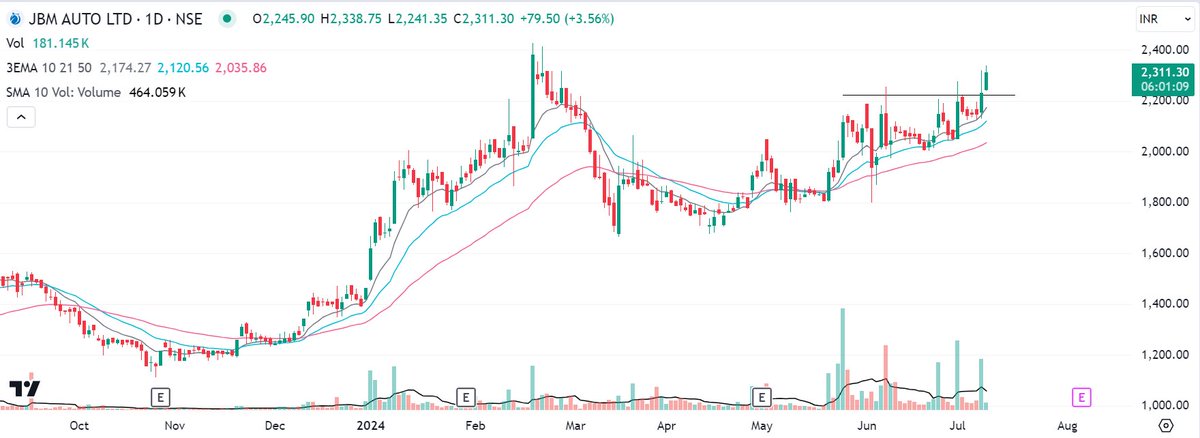Click the 2,174.27 EMA 10 value
Screen dimensions: 1200x438
point(124,67)
